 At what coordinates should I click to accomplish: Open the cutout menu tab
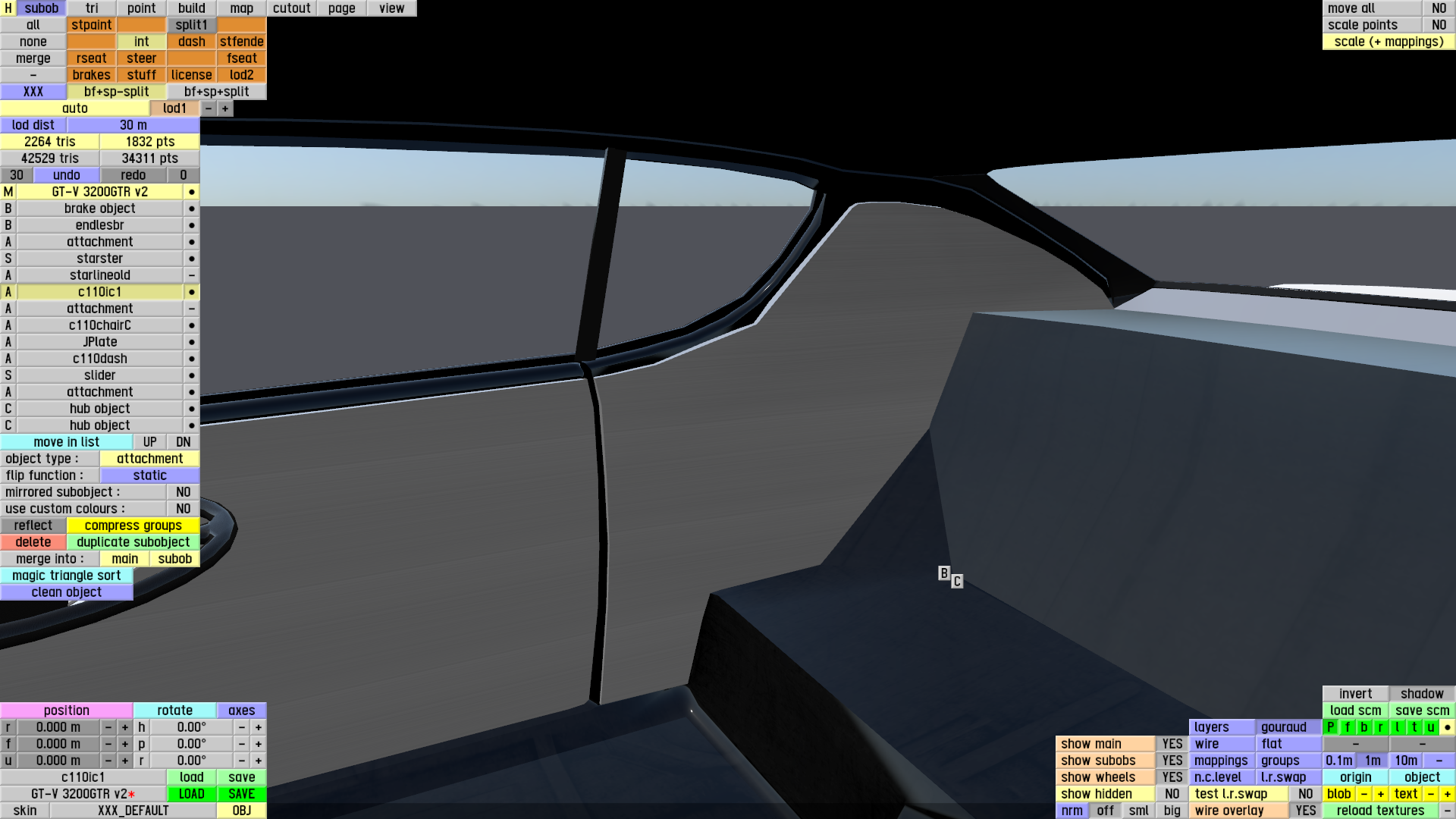pos(291,8)
